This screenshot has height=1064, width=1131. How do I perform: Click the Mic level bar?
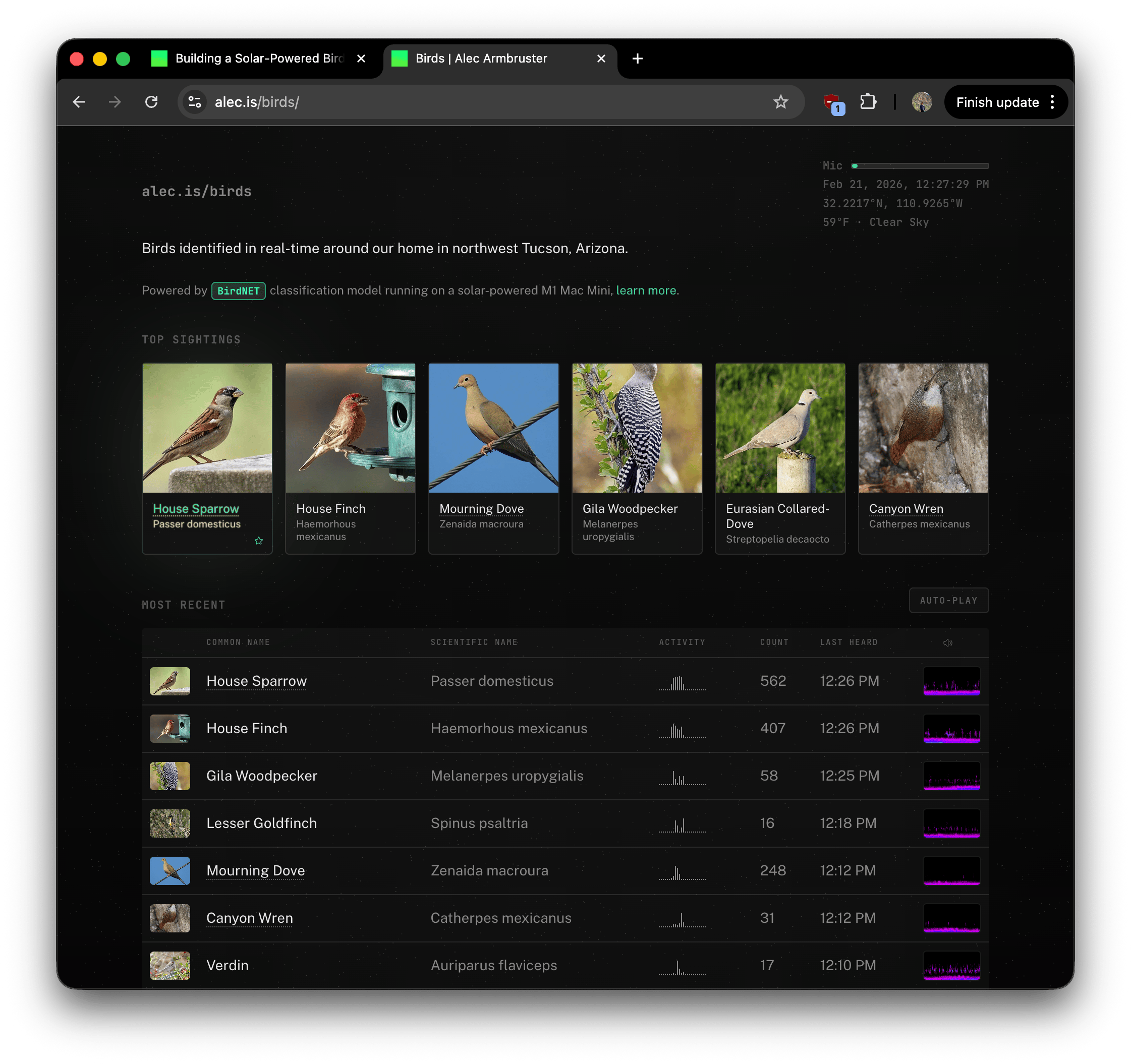(920, 166)
